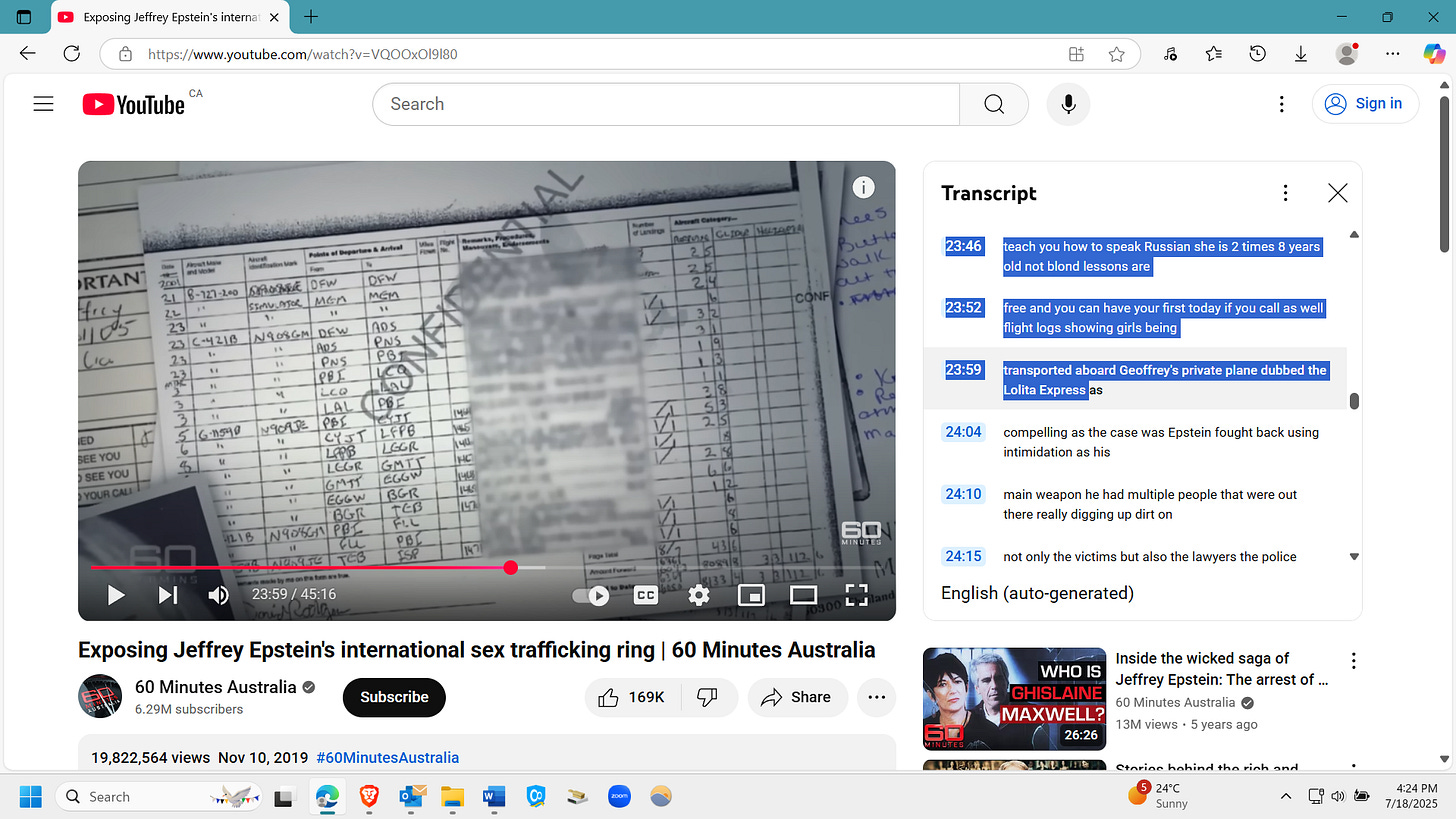This screenshot has width=1456, height=819.
Task: Refresh the page
Action: pos(71,54)
